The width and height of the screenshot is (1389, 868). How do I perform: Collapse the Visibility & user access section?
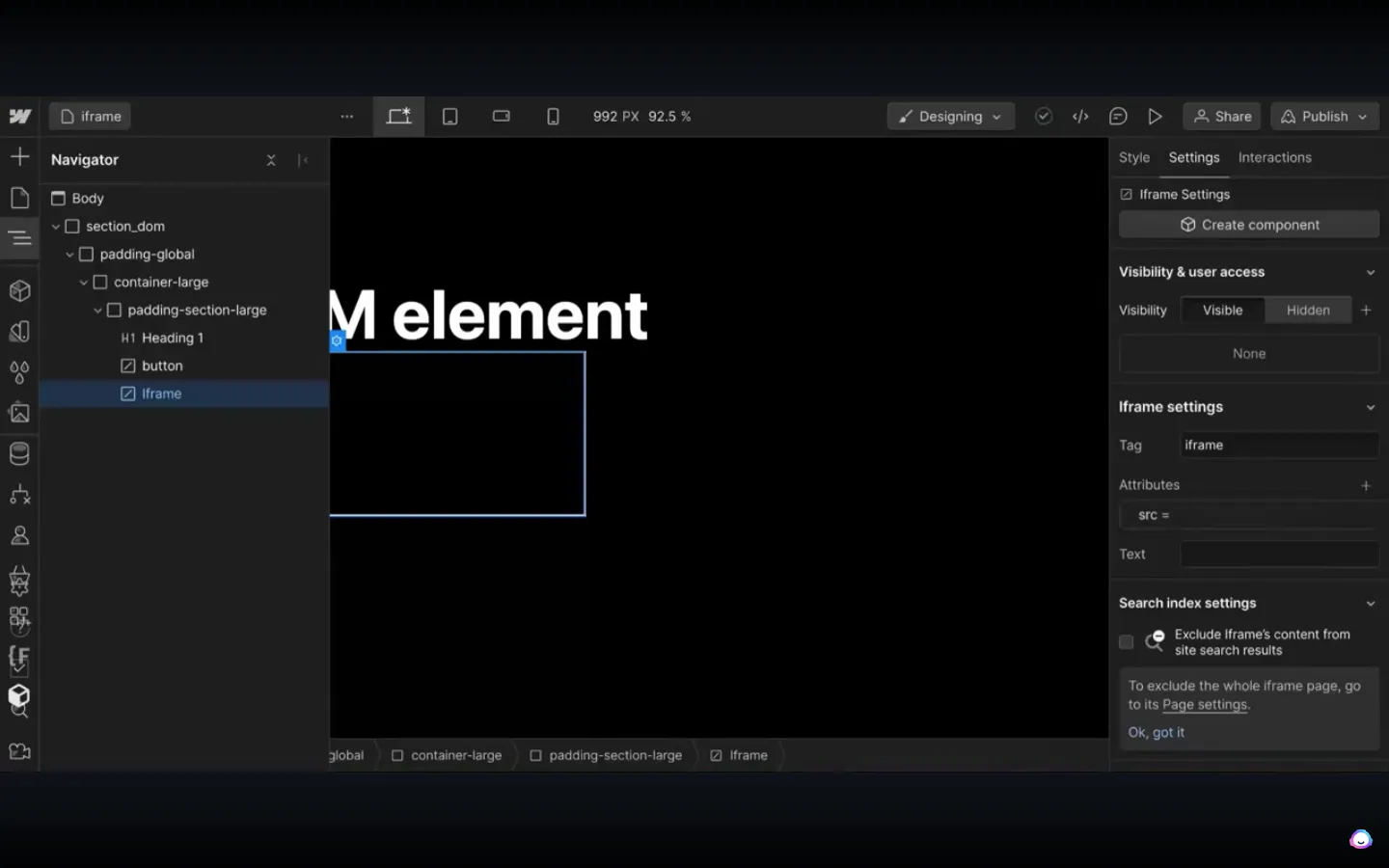pyautogui.click(x=1370, y=273)
